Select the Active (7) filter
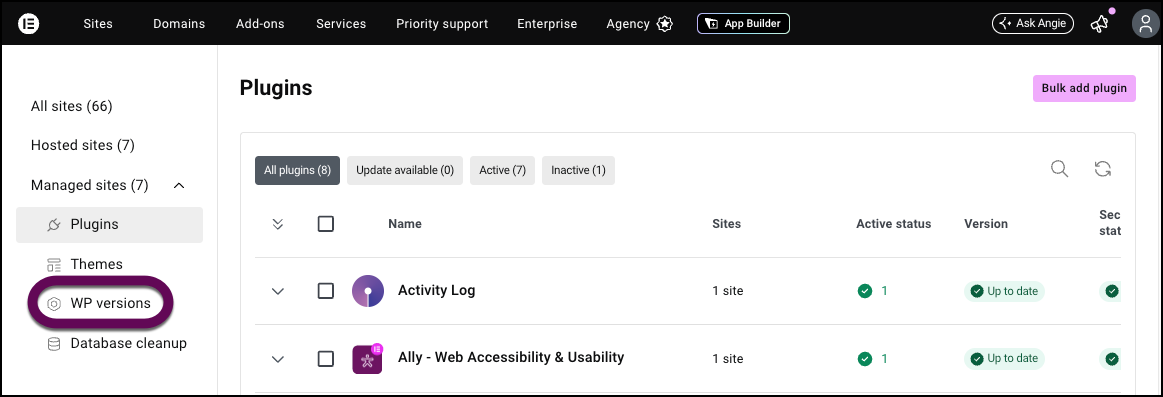The width and height of the screenshot is (1163, 397). (x=502, y=170)
